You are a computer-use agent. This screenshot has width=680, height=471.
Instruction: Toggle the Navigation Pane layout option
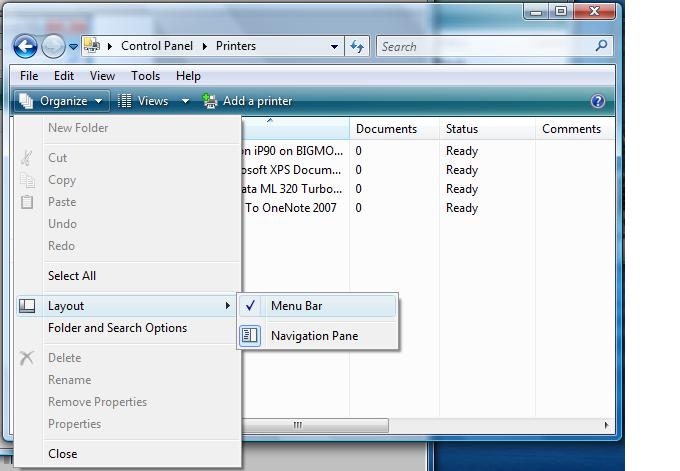[314, 336]
